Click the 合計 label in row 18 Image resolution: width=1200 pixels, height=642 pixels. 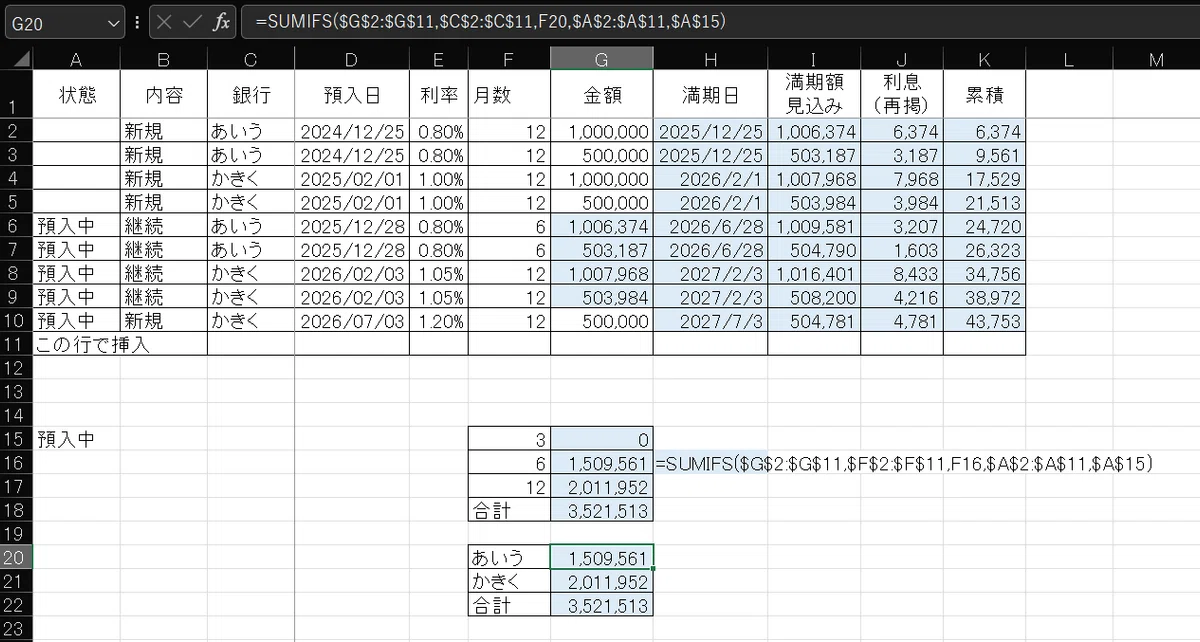point(508,510)
